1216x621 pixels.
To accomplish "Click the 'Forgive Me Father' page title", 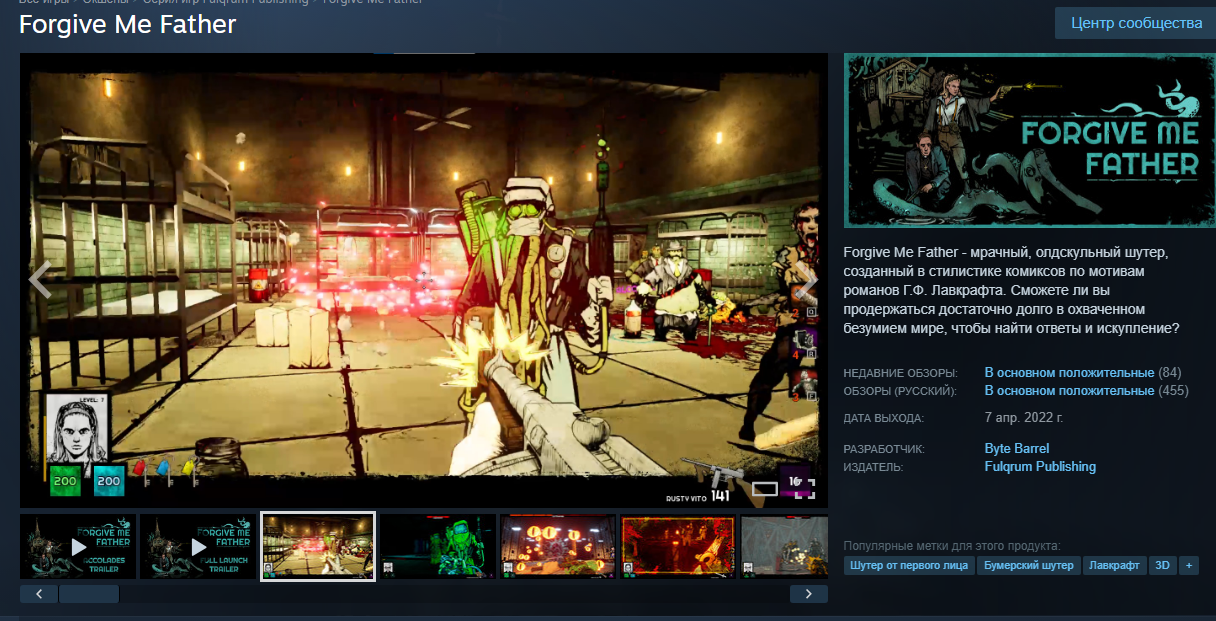I will [x=128, y=24].
